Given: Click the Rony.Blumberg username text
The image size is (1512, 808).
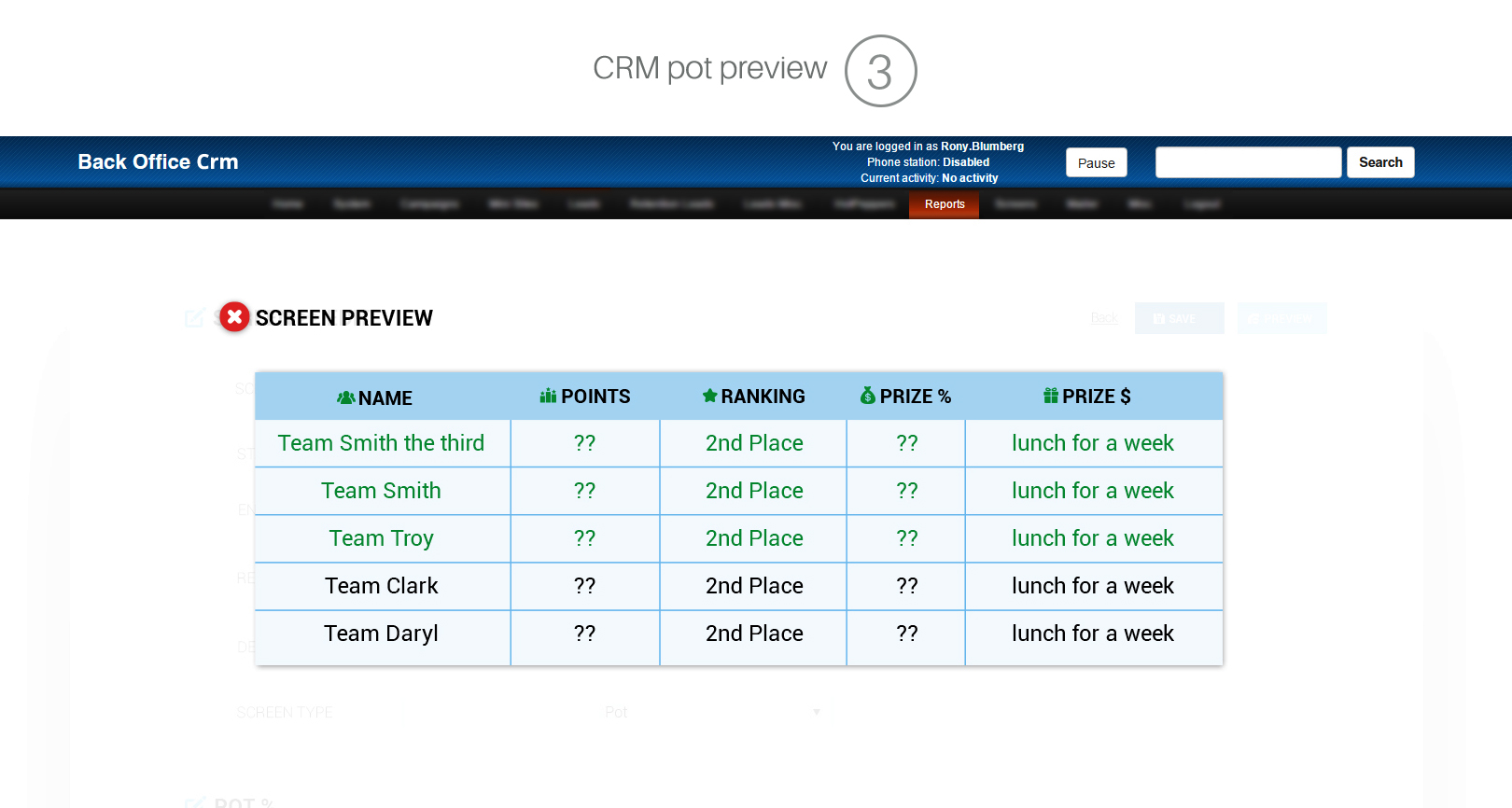Looking at the screenshot, I should tap(982, 146).
